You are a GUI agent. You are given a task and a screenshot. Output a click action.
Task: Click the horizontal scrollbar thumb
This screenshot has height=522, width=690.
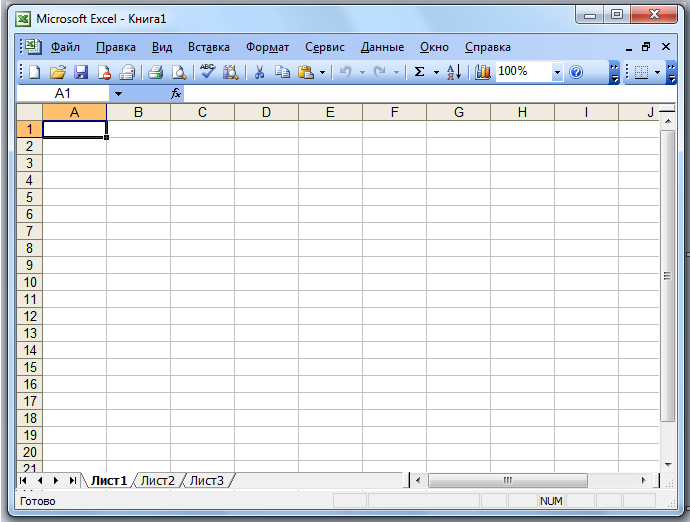tap(508, 480)
